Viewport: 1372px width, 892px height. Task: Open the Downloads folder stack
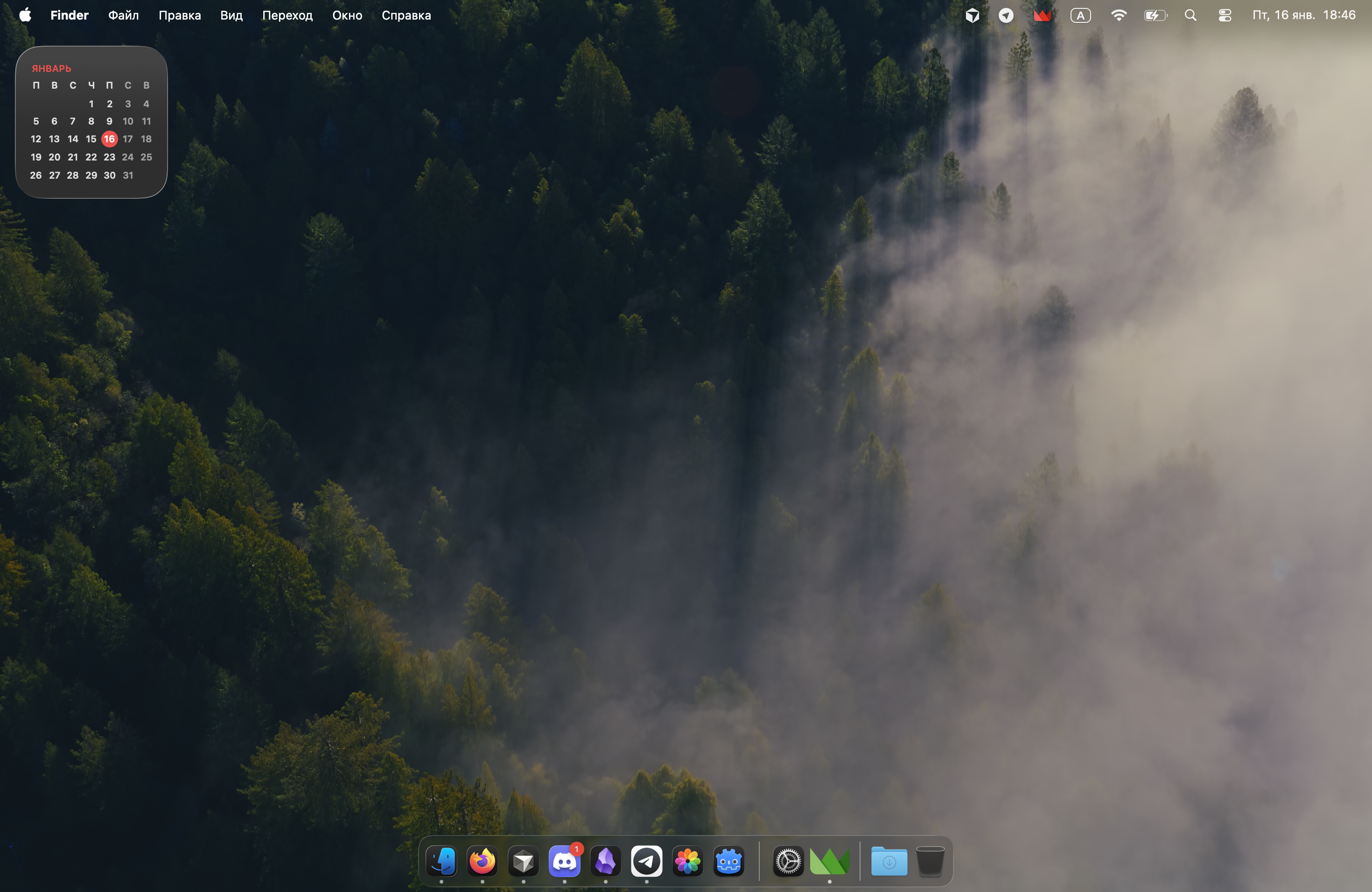(889, 862)
